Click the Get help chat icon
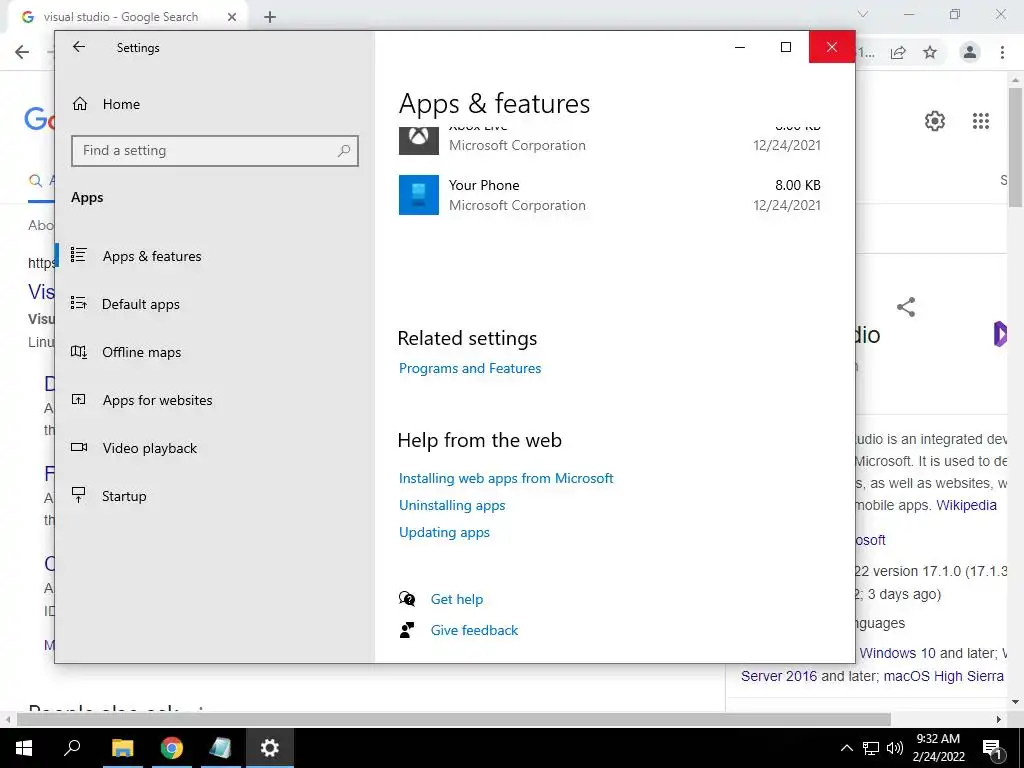This screenshot has height=768, width=1024. (407, 599)
